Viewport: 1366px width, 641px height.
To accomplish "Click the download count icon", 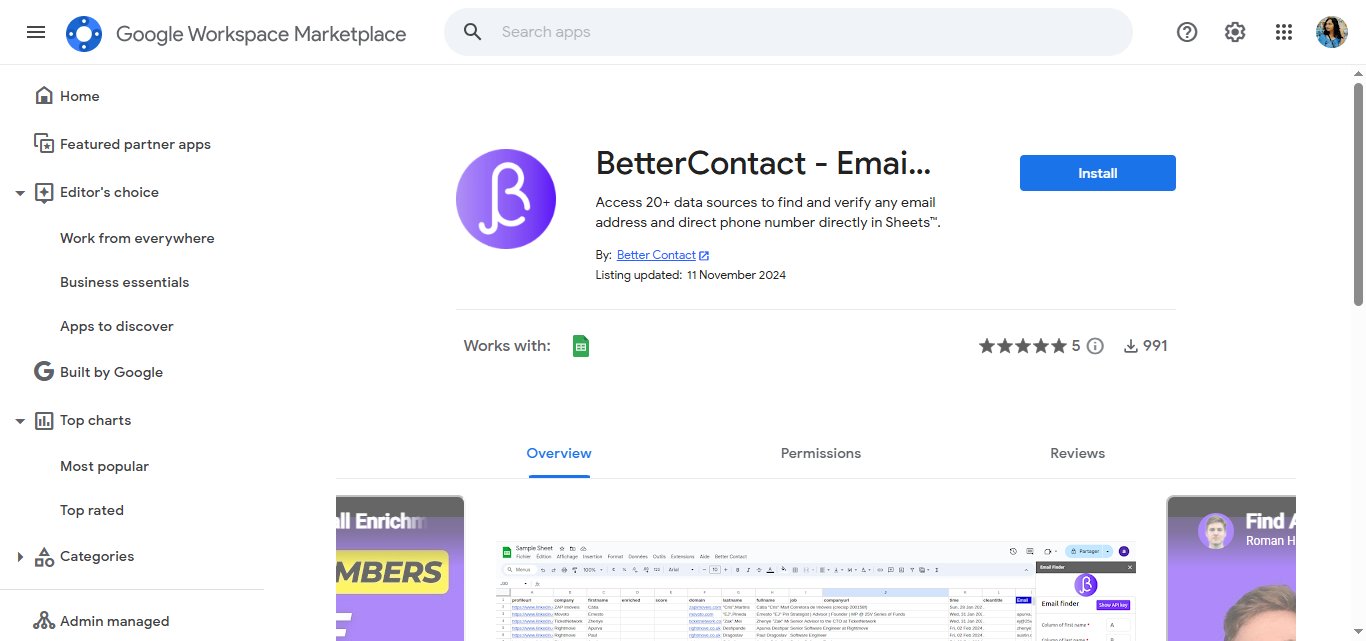I will [1131, 346].
